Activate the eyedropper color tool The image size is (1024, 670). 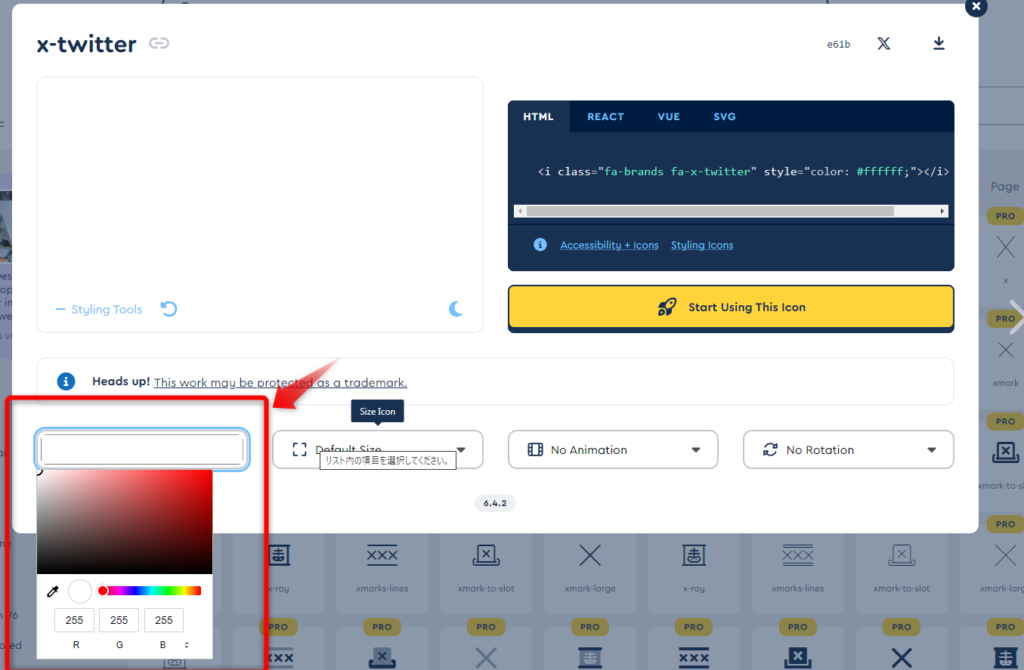point(53,592)
